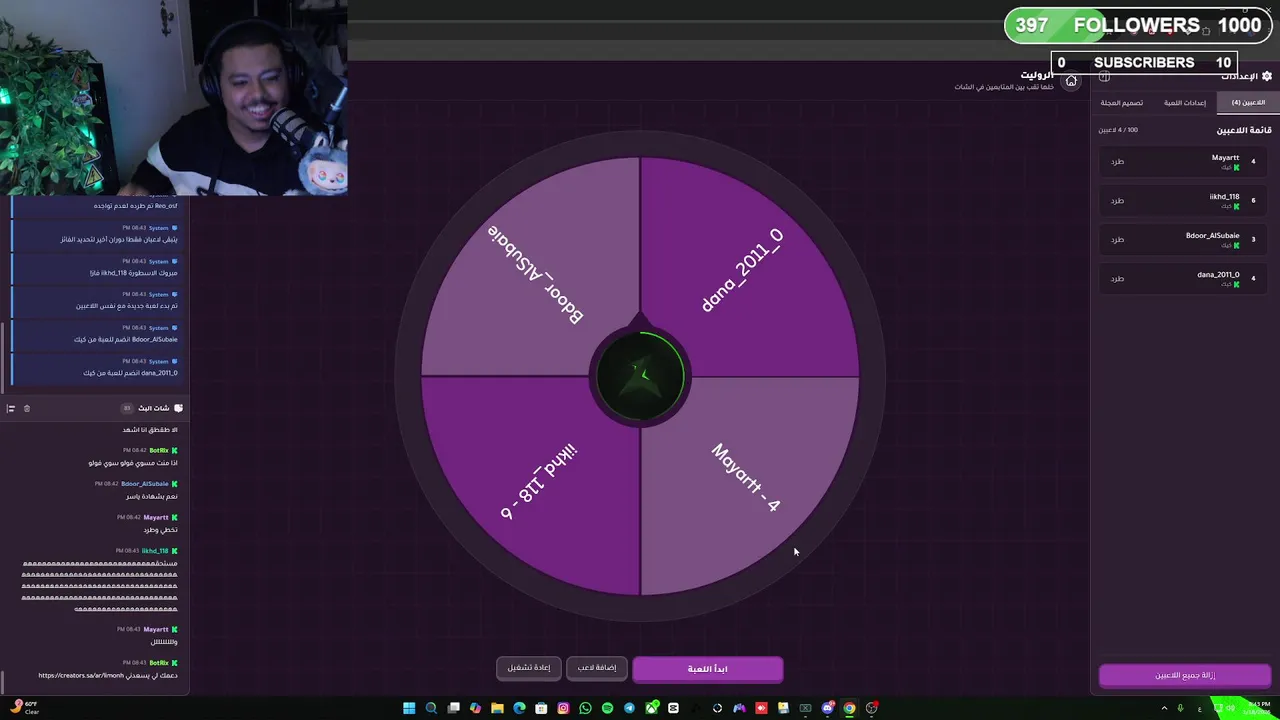Click the dana_2011_0 wheel segment

745,272
